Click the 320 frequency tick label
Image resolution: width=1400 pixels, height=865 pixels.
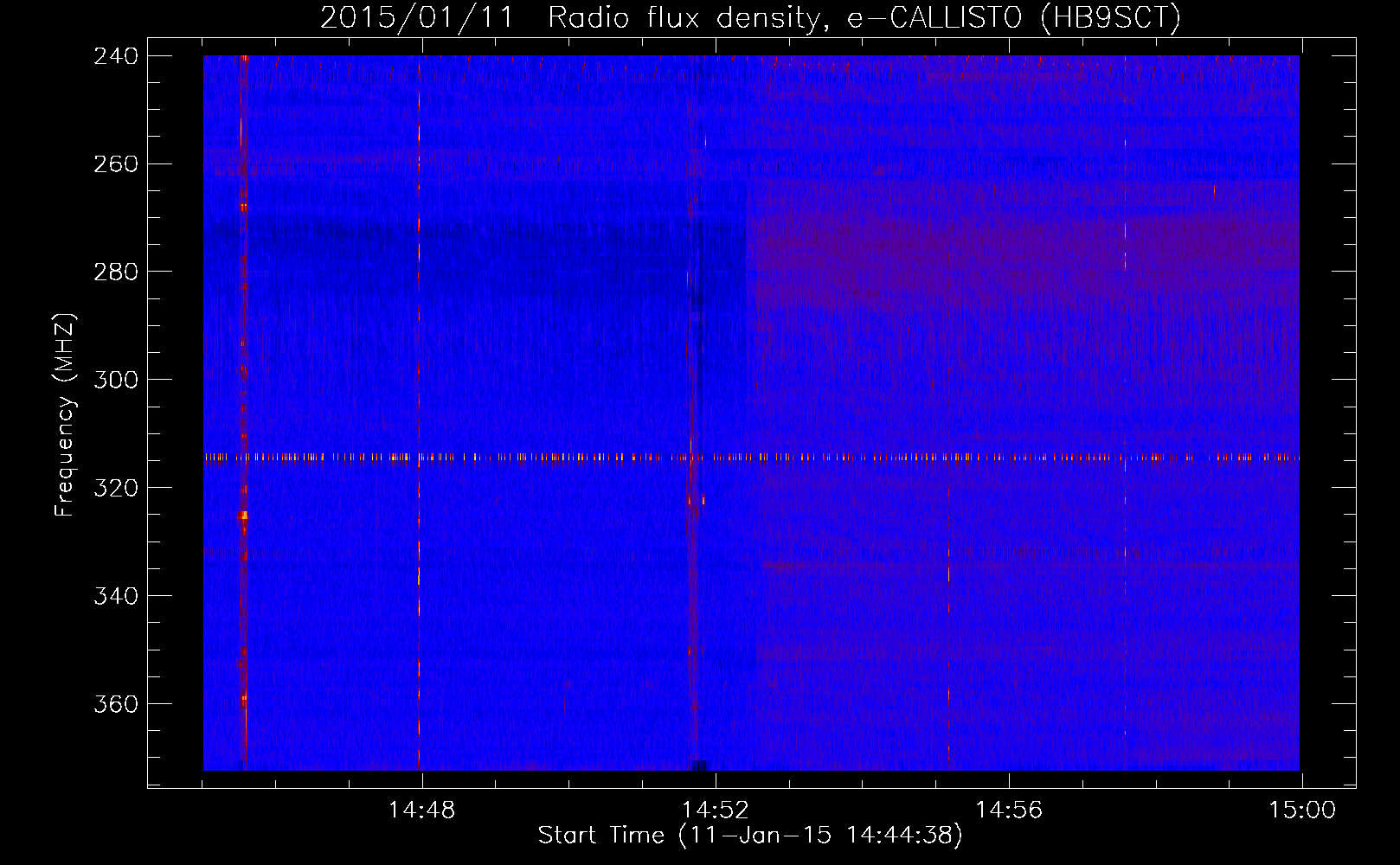pos(115,488)
